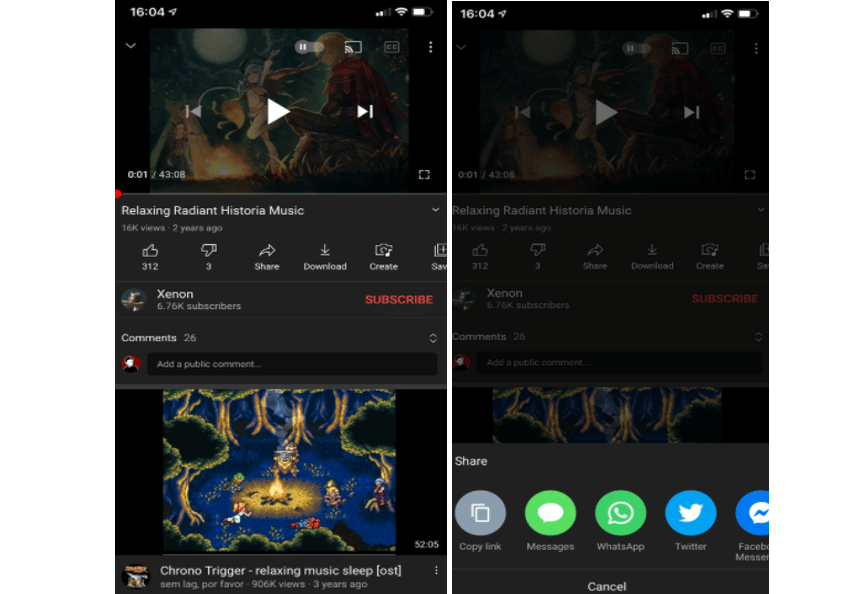Viewport: 863px width, 594px height.
Task: Open three-dot menu in left player
Action: [x=430, y=47]
